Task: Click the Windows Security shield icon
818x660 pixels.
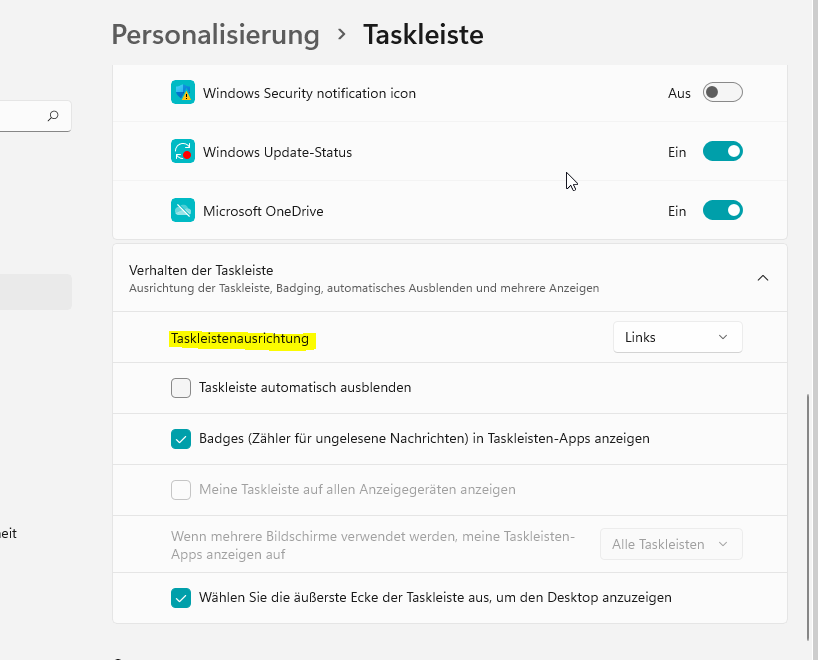Action: pyautogui.click(x=183, y=92)
